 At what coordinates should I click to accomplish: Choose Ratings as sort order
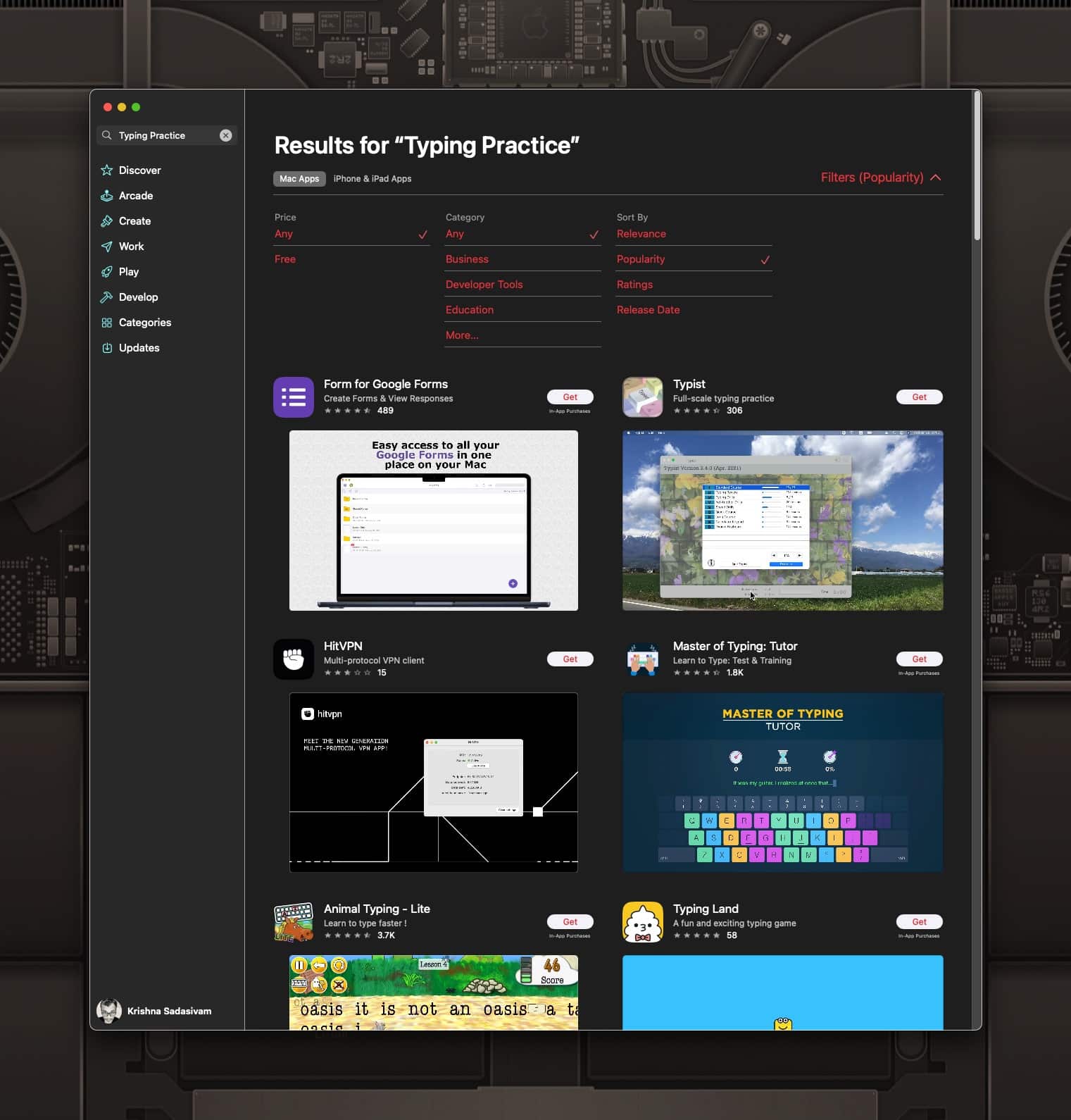coord(634,285)
